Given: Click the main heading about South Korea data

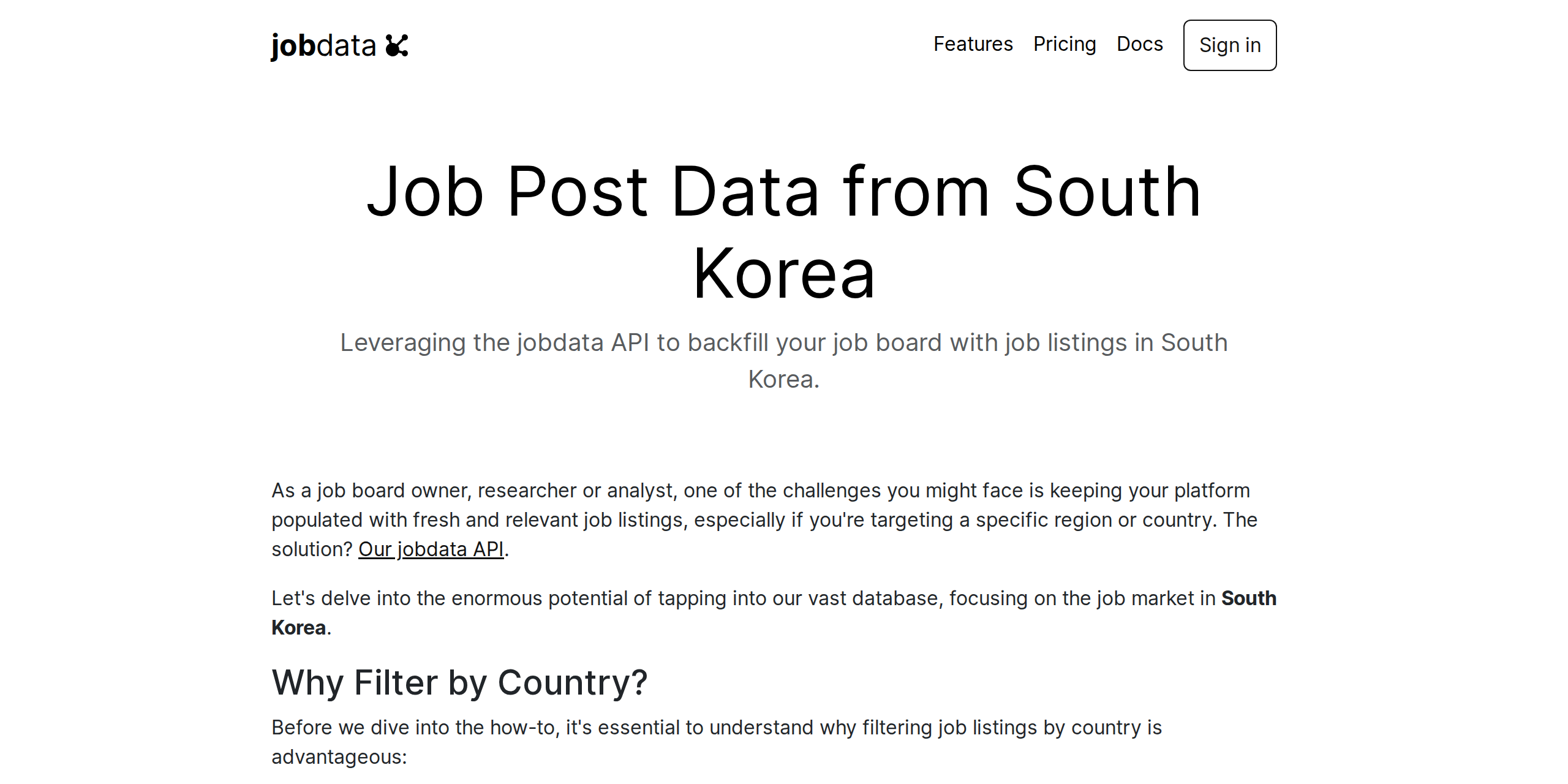Looking at the screenshot, I should pos(784,233).
